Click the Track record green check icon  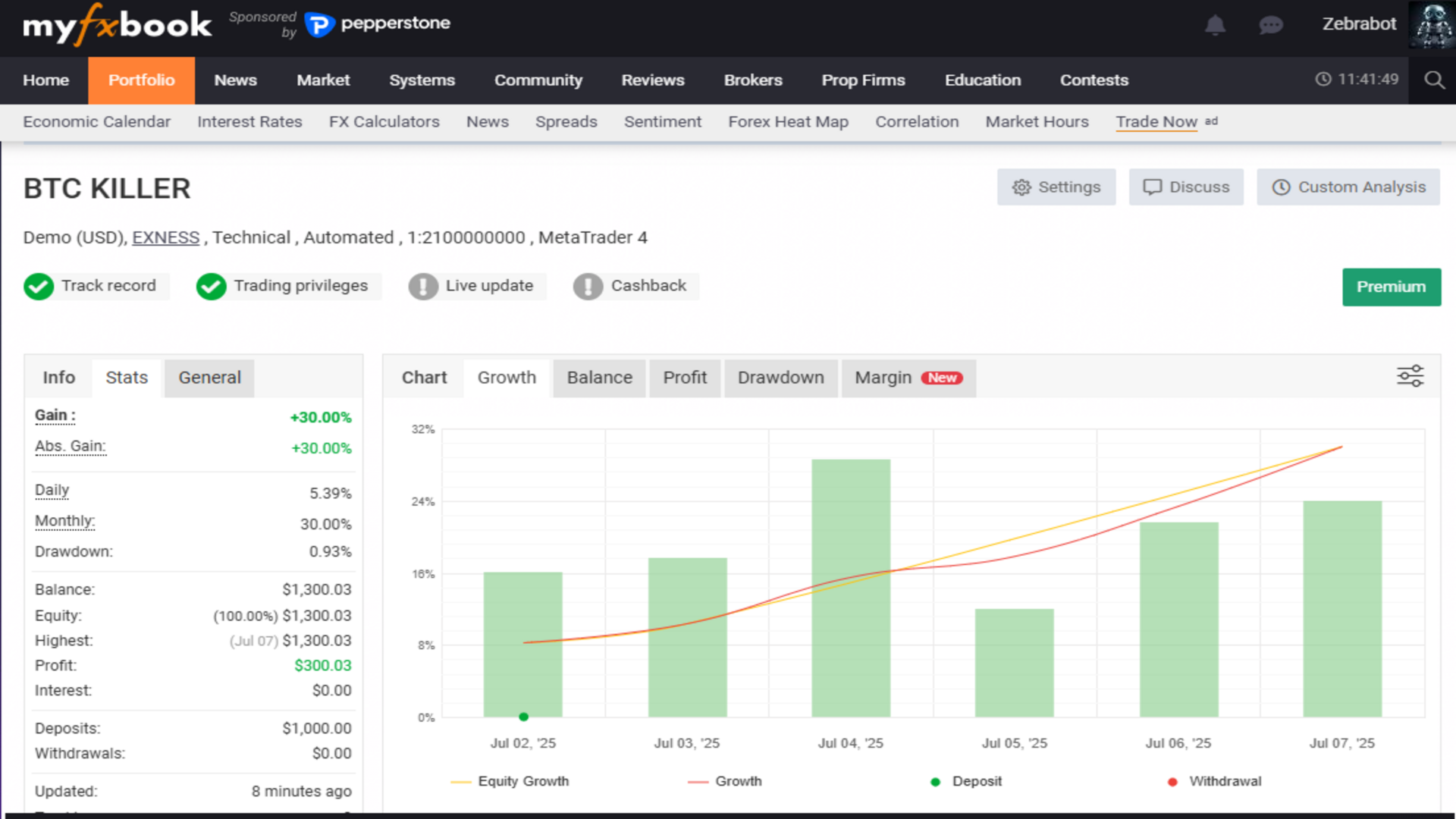point(39,287)
